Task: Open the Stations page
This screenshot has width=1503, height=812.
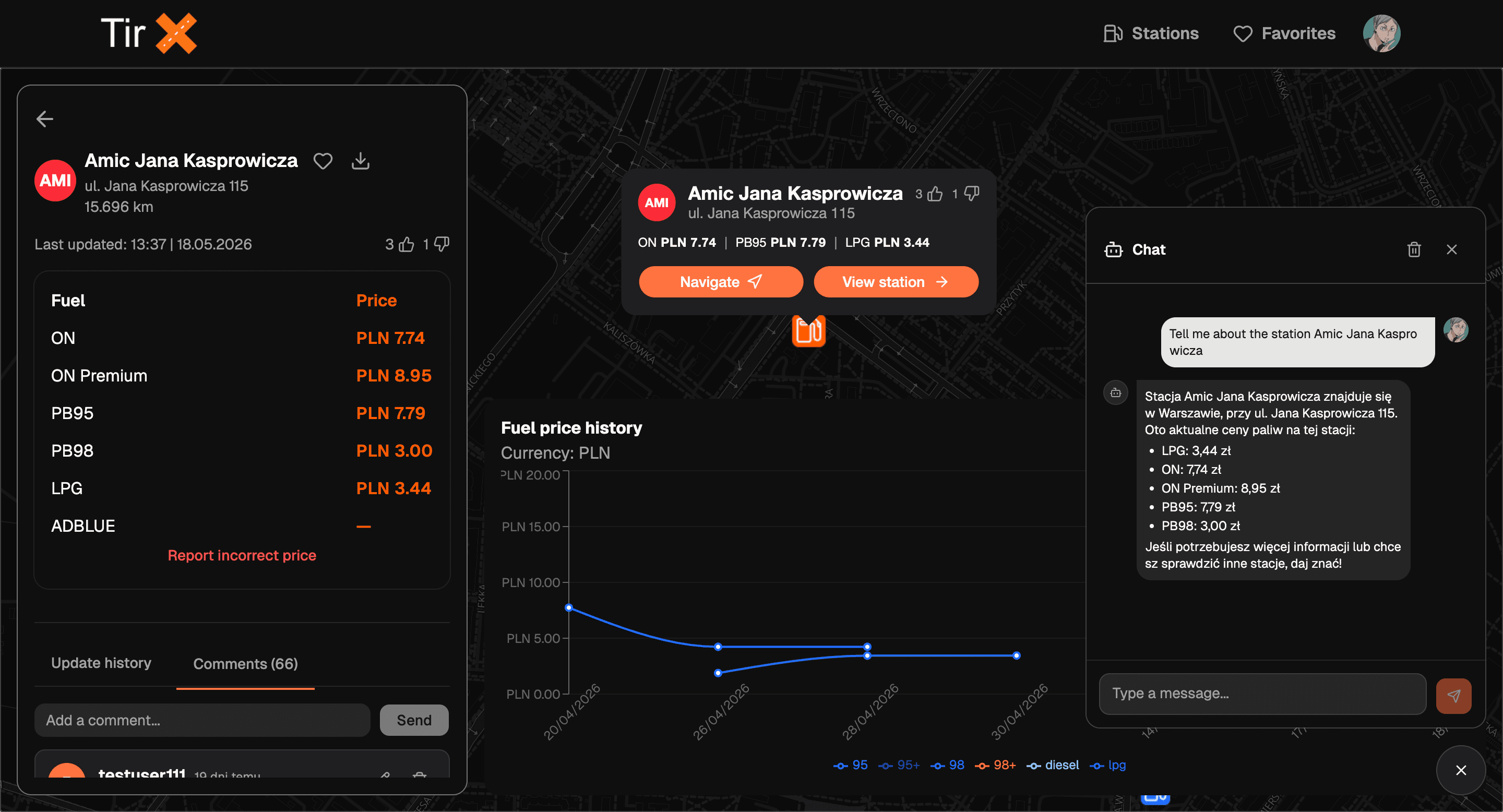Action: (1151, 33)
